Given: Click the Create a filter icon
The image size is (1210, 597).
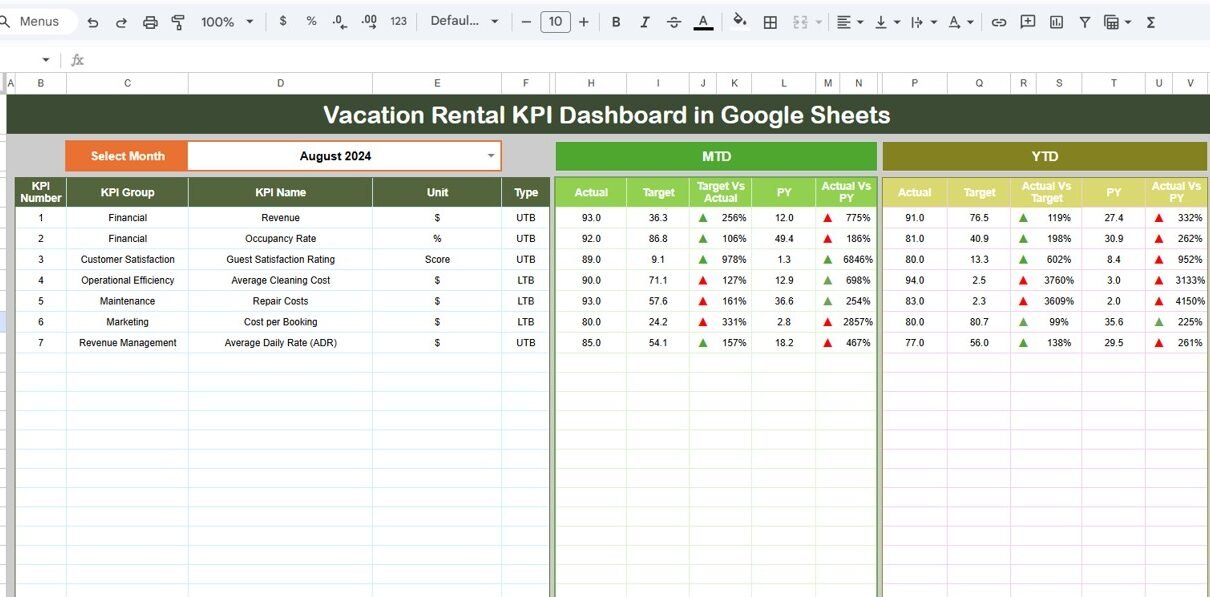Looking at the screenshot, I should pyautogui.click(x=1084, y=22).
